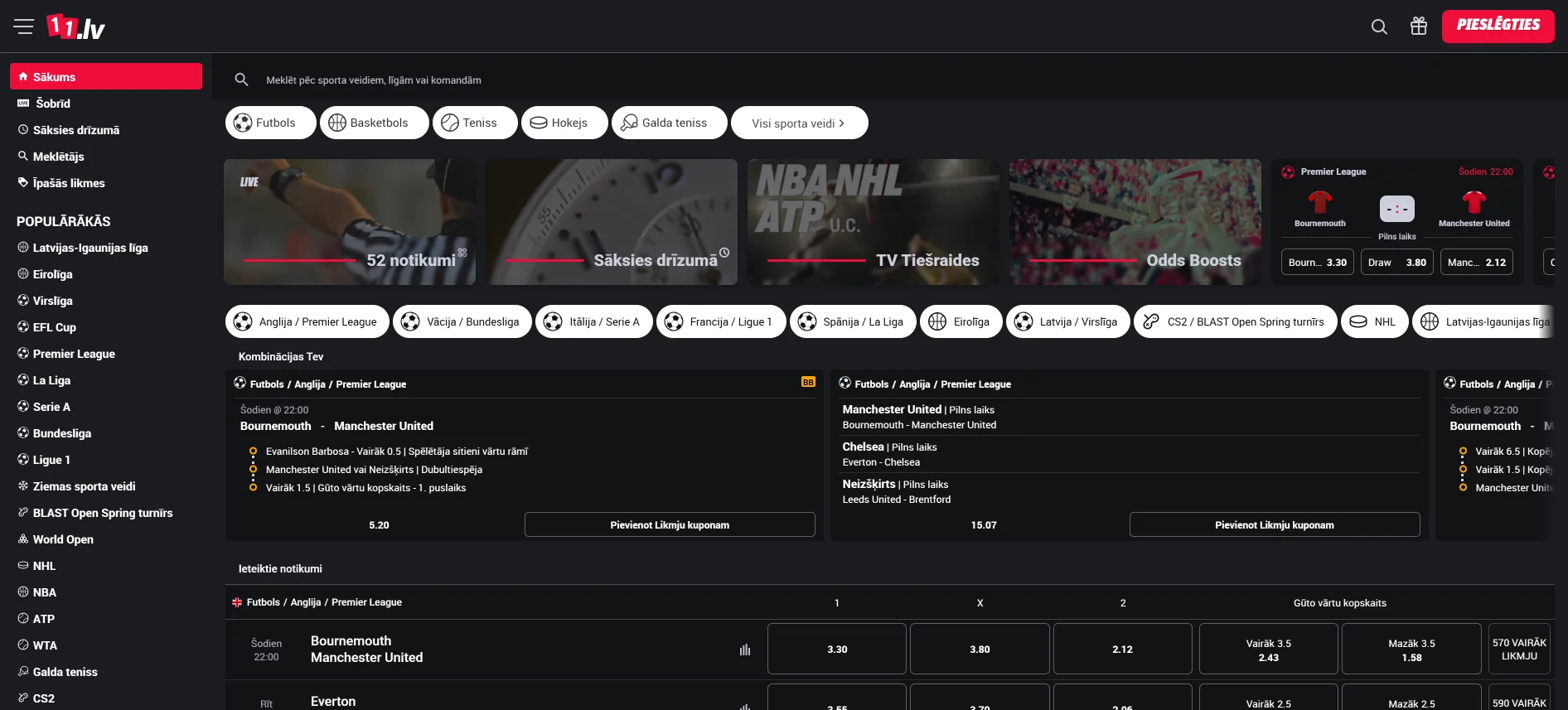Image resolution: width=1568 pixels, height=710 pixels.
Task: Open Premier League in sidebar
Action: [74, 354]
